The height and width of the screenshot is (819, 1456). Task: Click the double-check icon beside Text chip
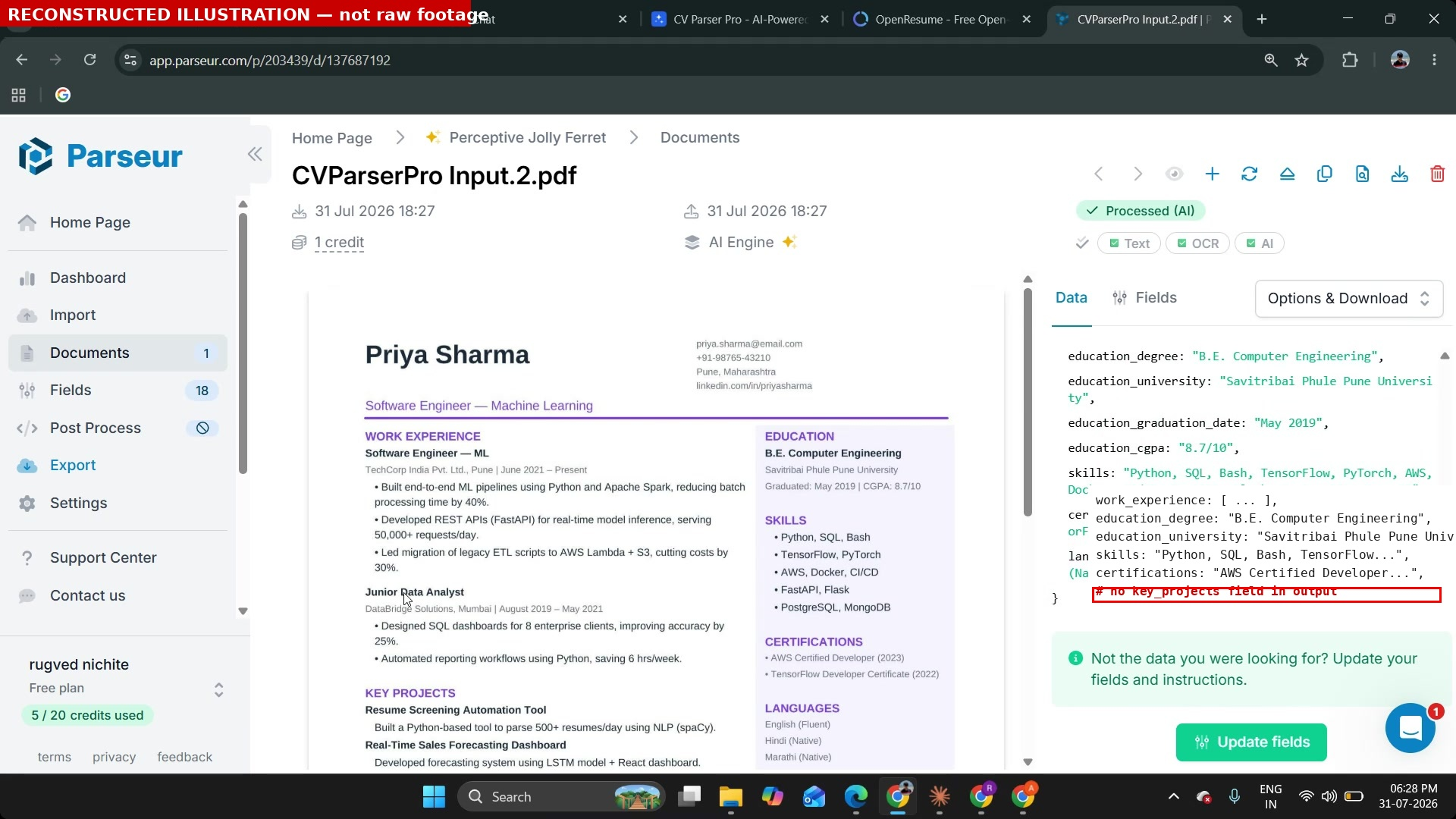pos(1082,243)
